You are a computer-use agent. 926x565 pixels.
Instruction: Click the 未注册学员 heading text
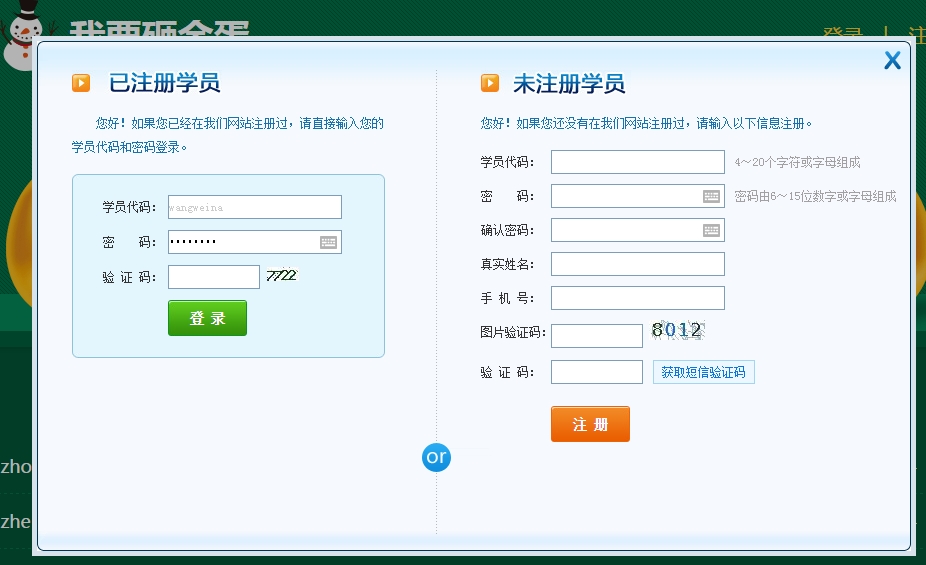pos(569,84)
